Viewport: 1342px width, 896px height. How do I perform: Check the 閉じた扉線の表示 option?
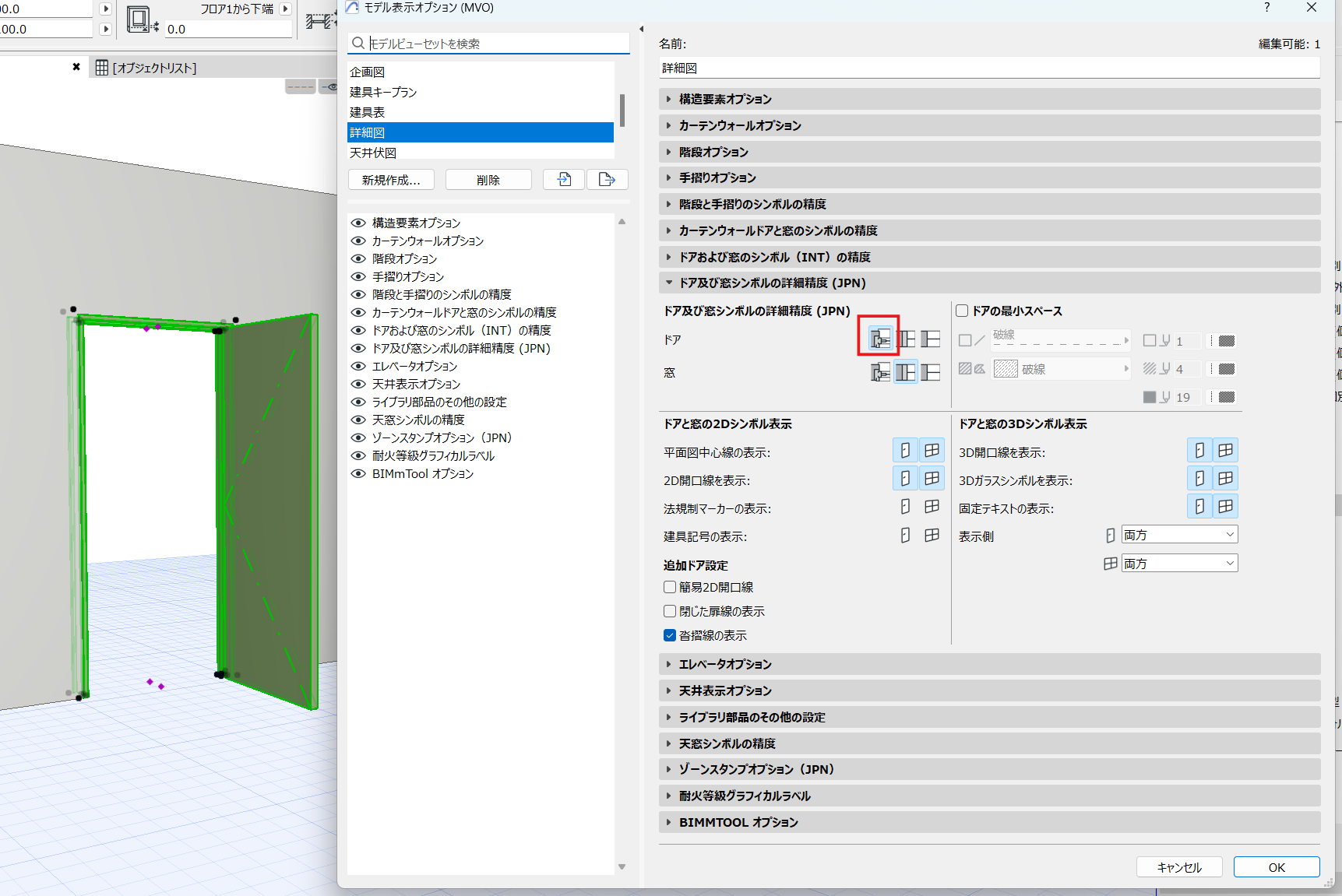(669, 611)
